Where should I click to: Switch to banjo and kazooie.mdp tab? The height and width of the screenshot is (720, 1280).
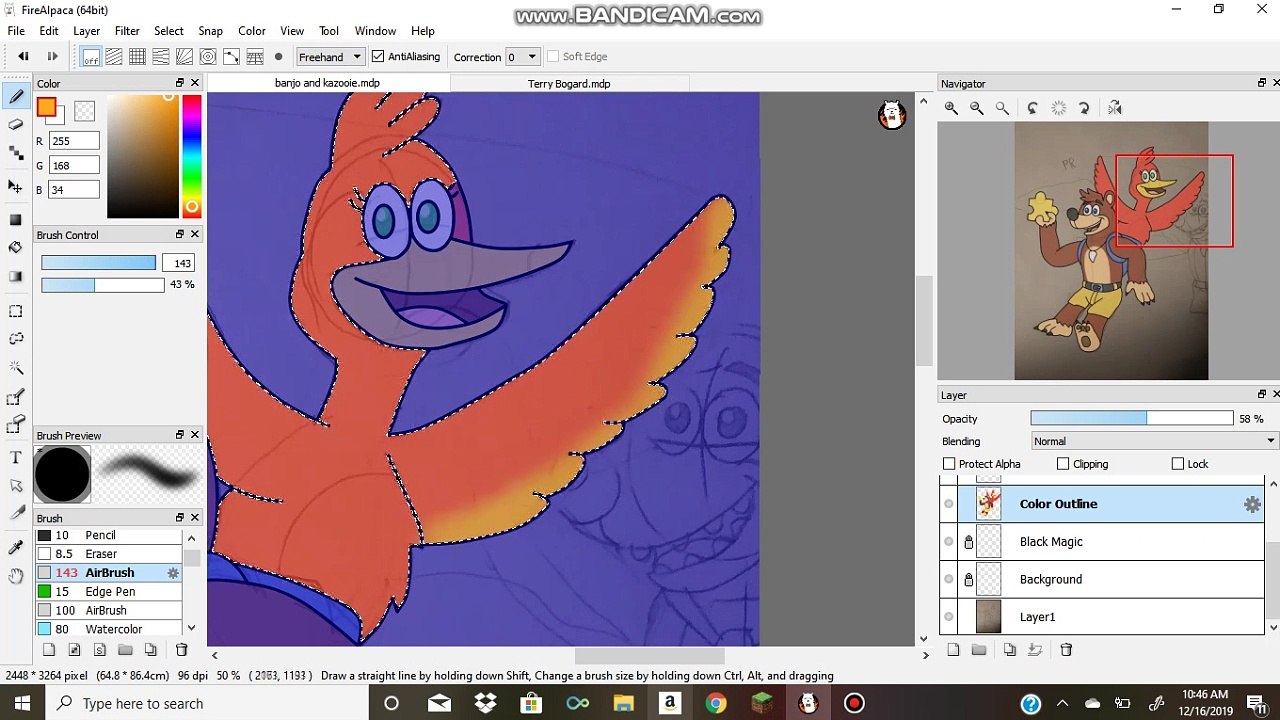pos(327,83)
